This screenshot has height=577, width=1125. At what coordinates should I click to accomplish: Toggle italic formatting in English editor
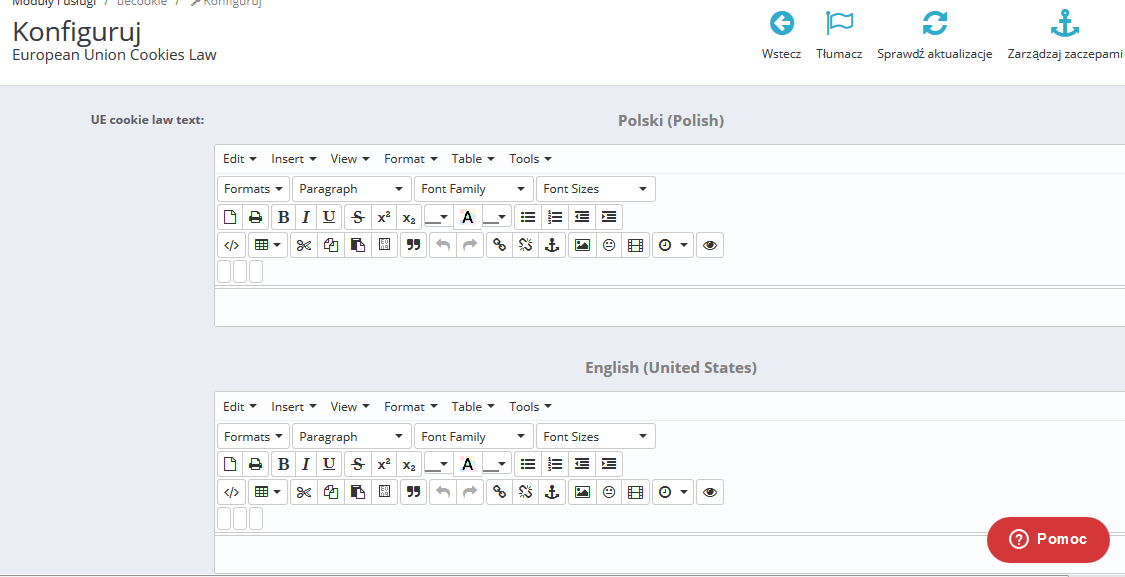tap(306, 465)
